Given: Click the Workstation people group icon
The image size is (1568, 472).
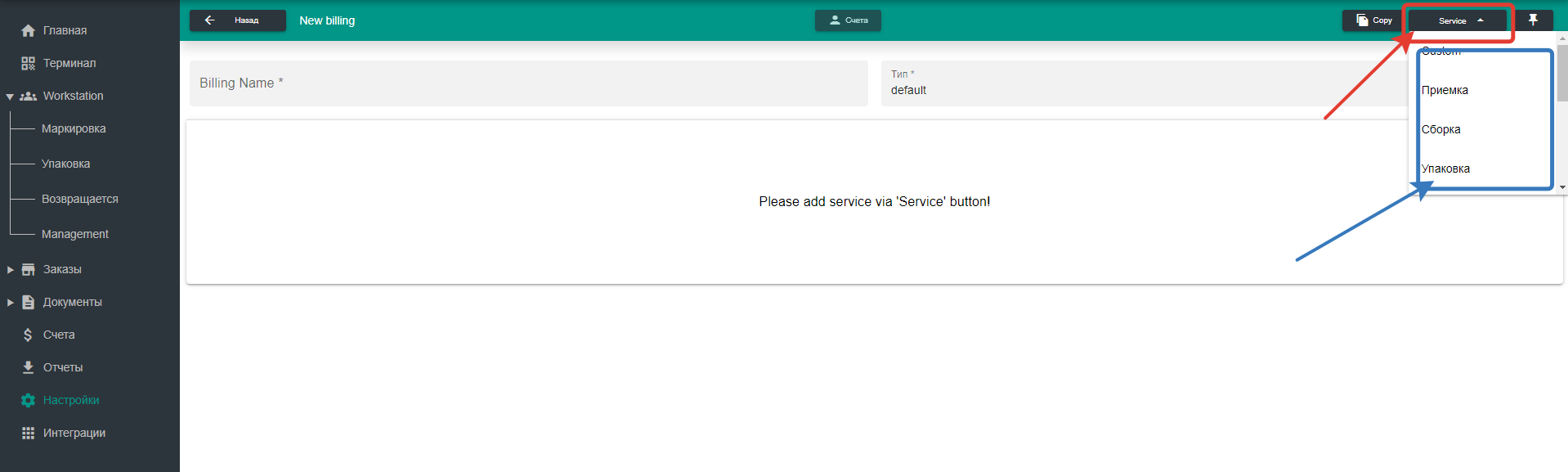Looking at the screenshot, I should [x=28, y=96].
